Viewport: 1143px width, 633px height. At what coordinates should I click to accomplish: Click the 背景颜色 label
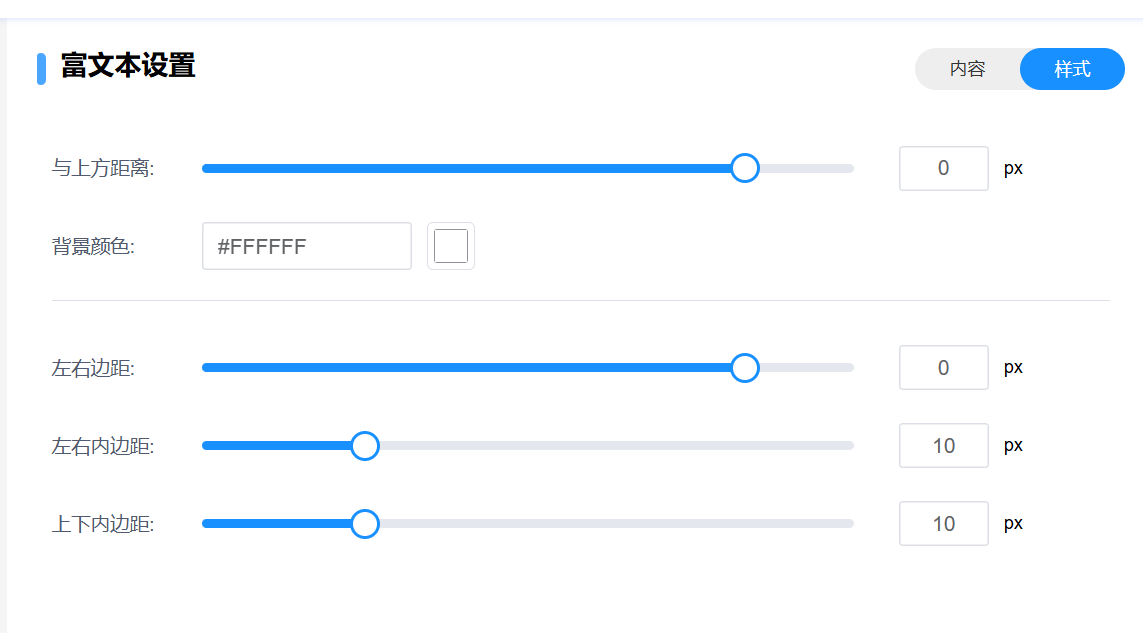(93, 247)
